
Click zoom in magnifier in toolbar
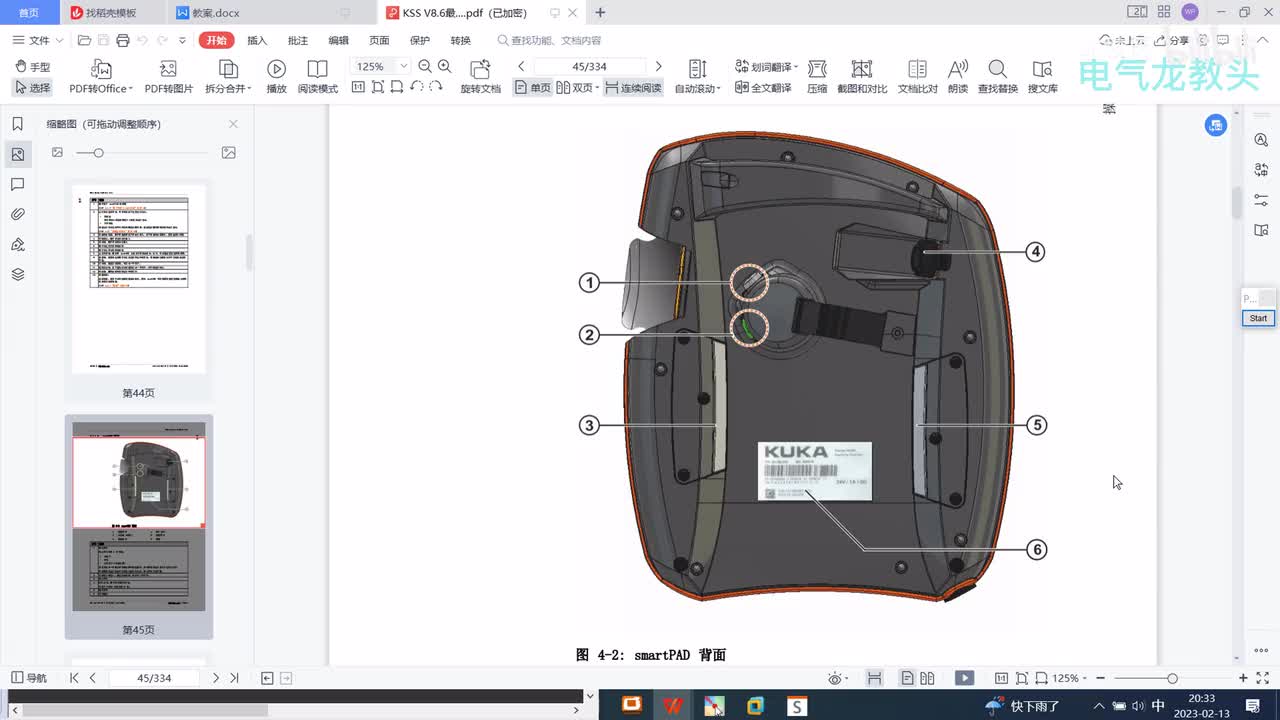(445, 66)
